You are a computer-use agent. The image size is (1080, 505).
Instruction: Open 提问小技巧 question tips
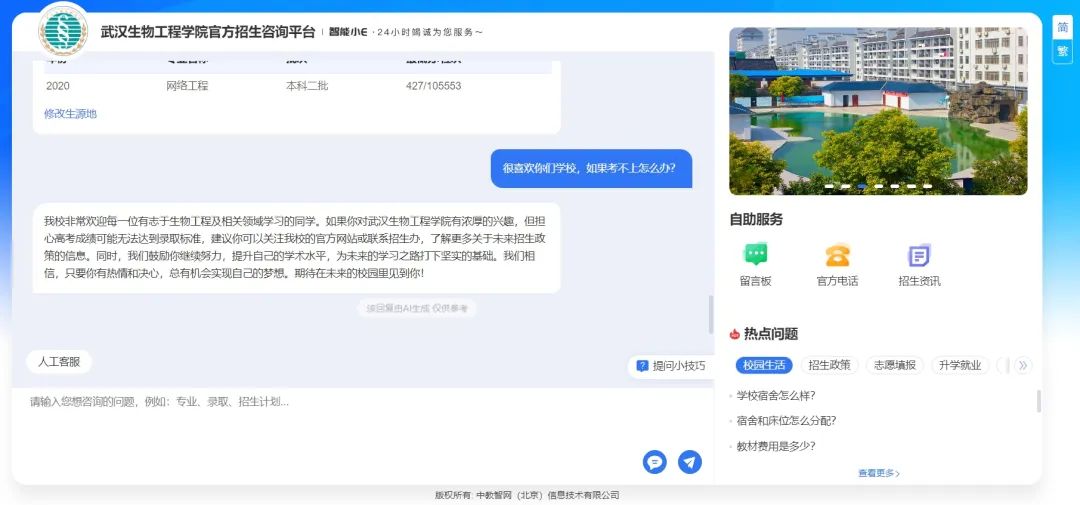[671, 366]
